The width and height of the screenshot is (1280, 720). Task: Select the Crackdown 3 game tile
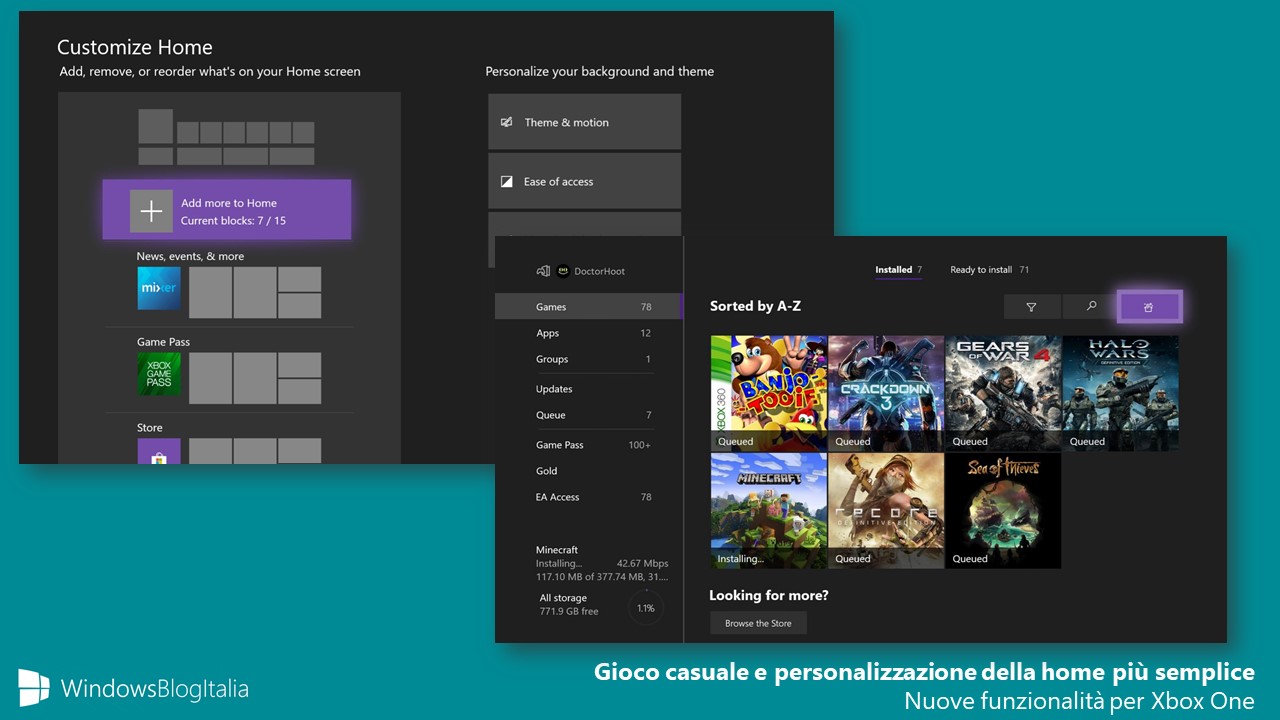(886, 393)
